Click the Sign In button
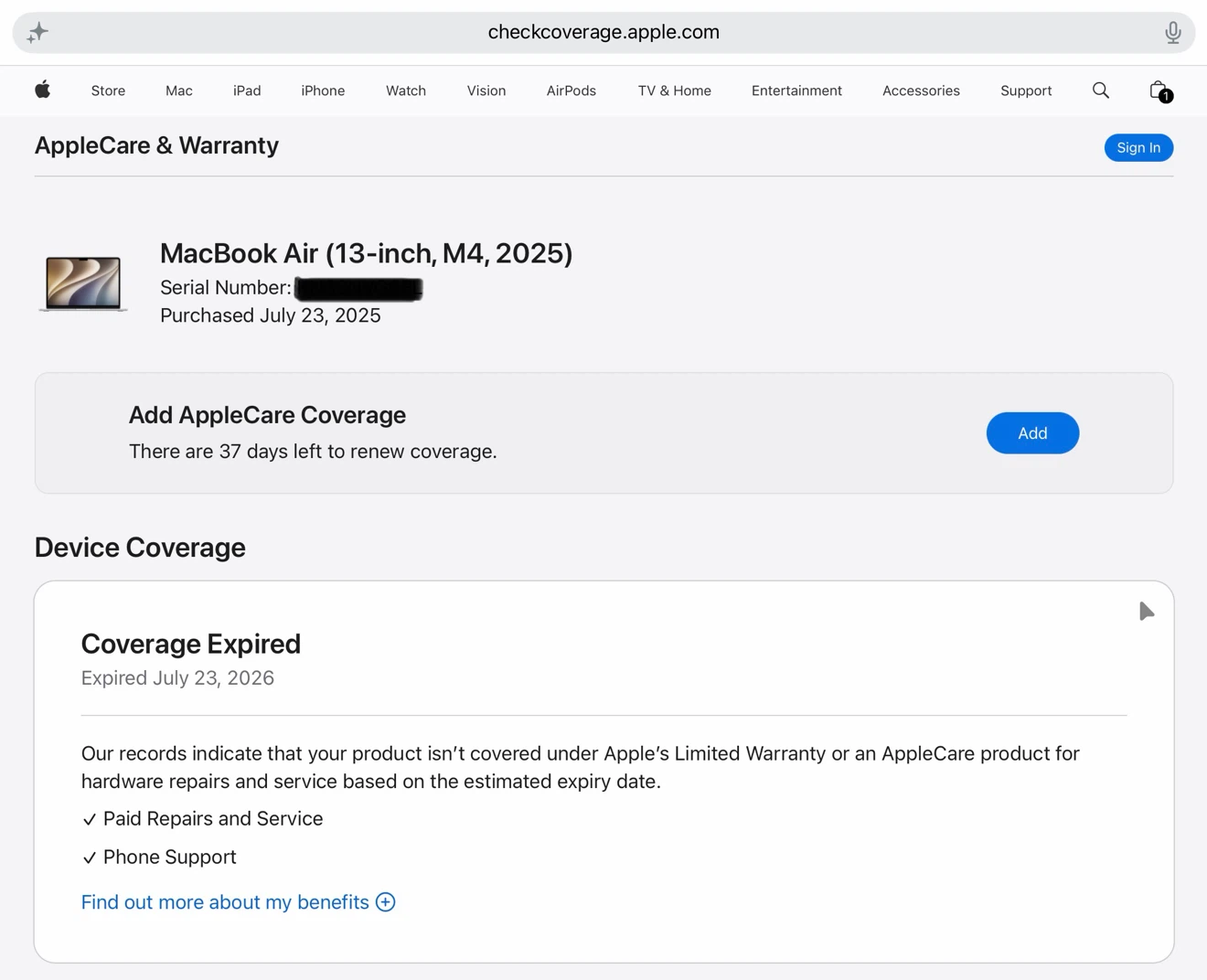This screenshot has width=1207, height=980. pos(1138,147)
